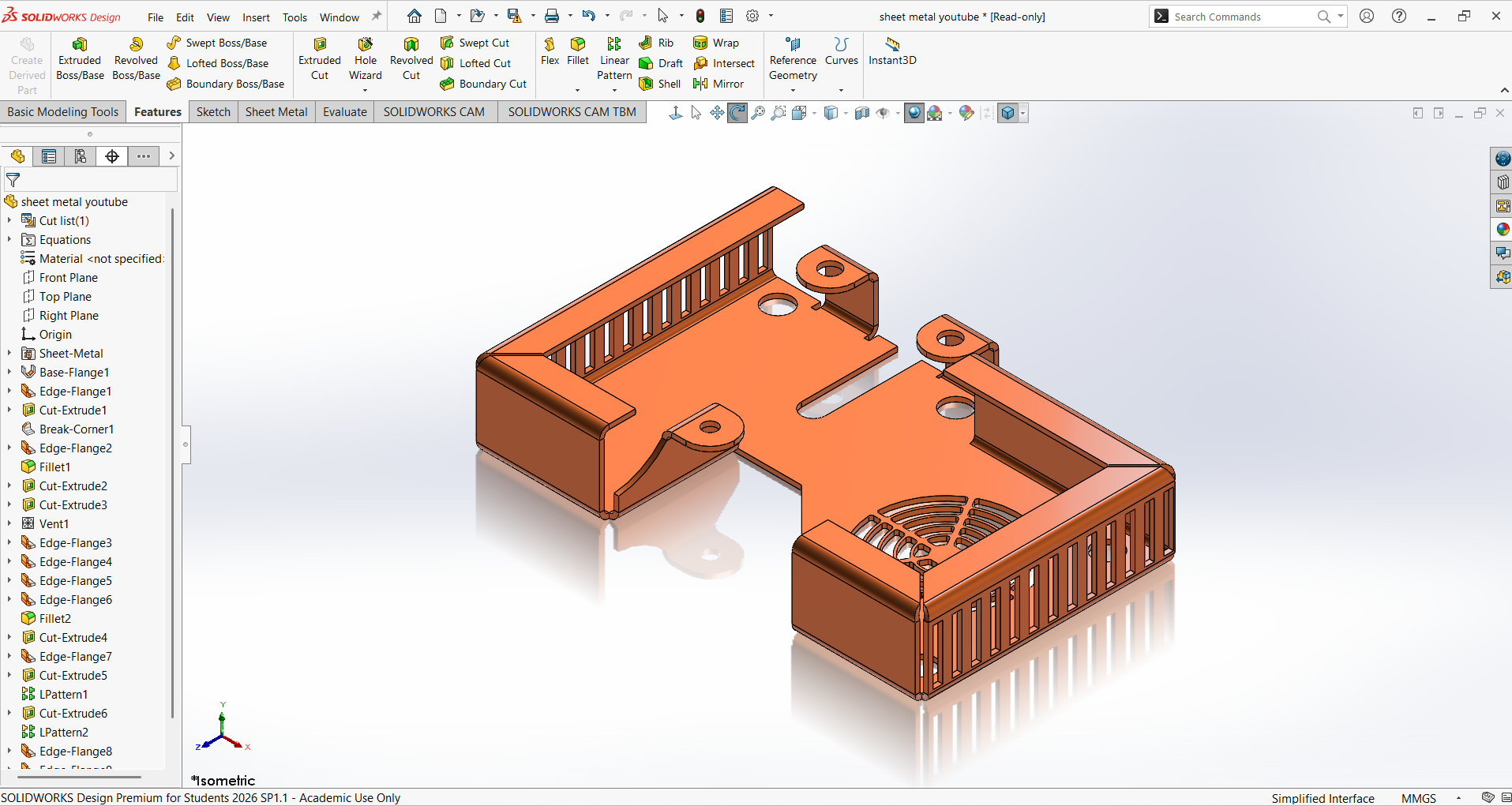Open the Tools menu

(295, 17)
